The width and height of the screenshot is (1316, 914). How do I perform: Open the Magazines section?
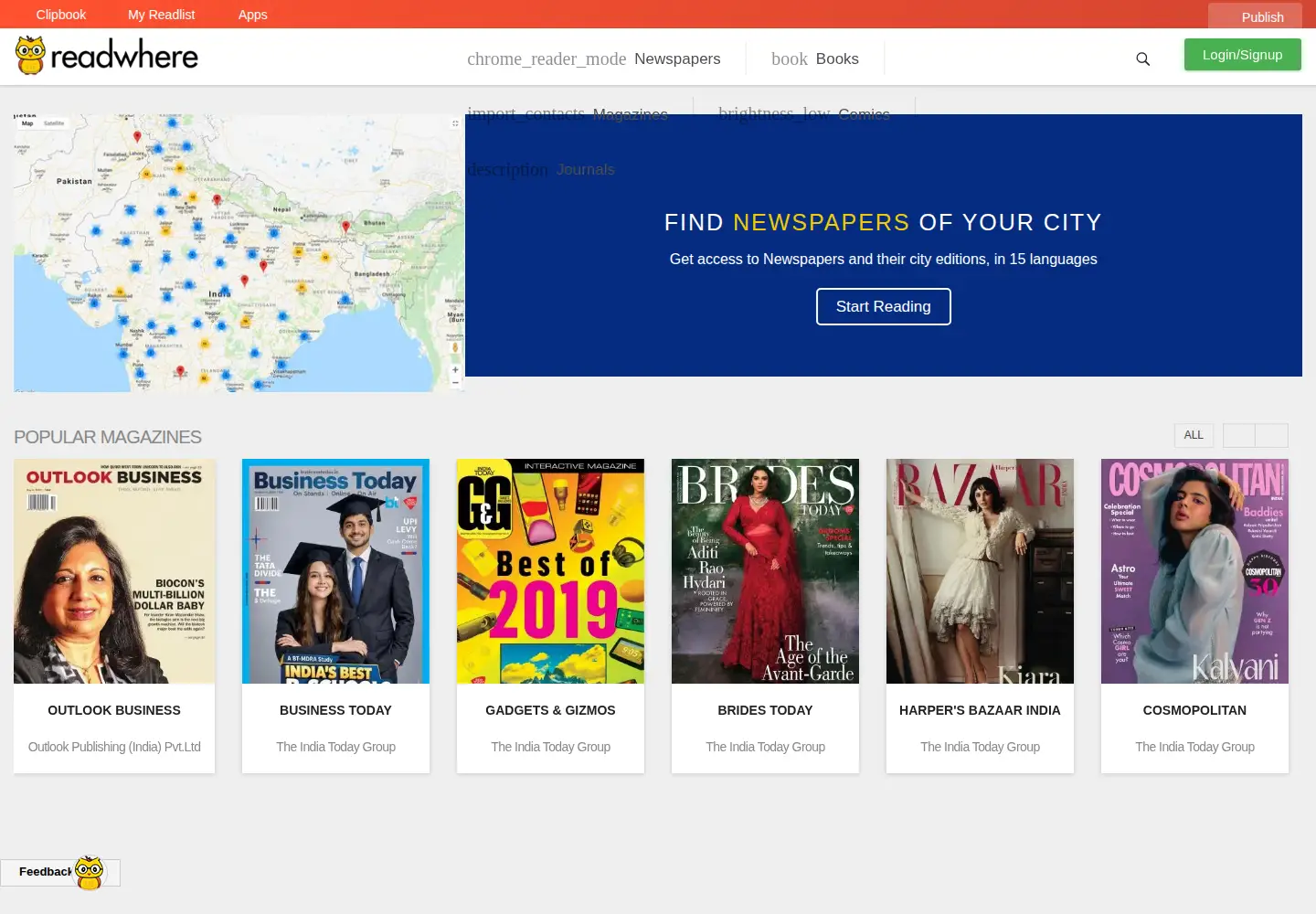[568, 114]
